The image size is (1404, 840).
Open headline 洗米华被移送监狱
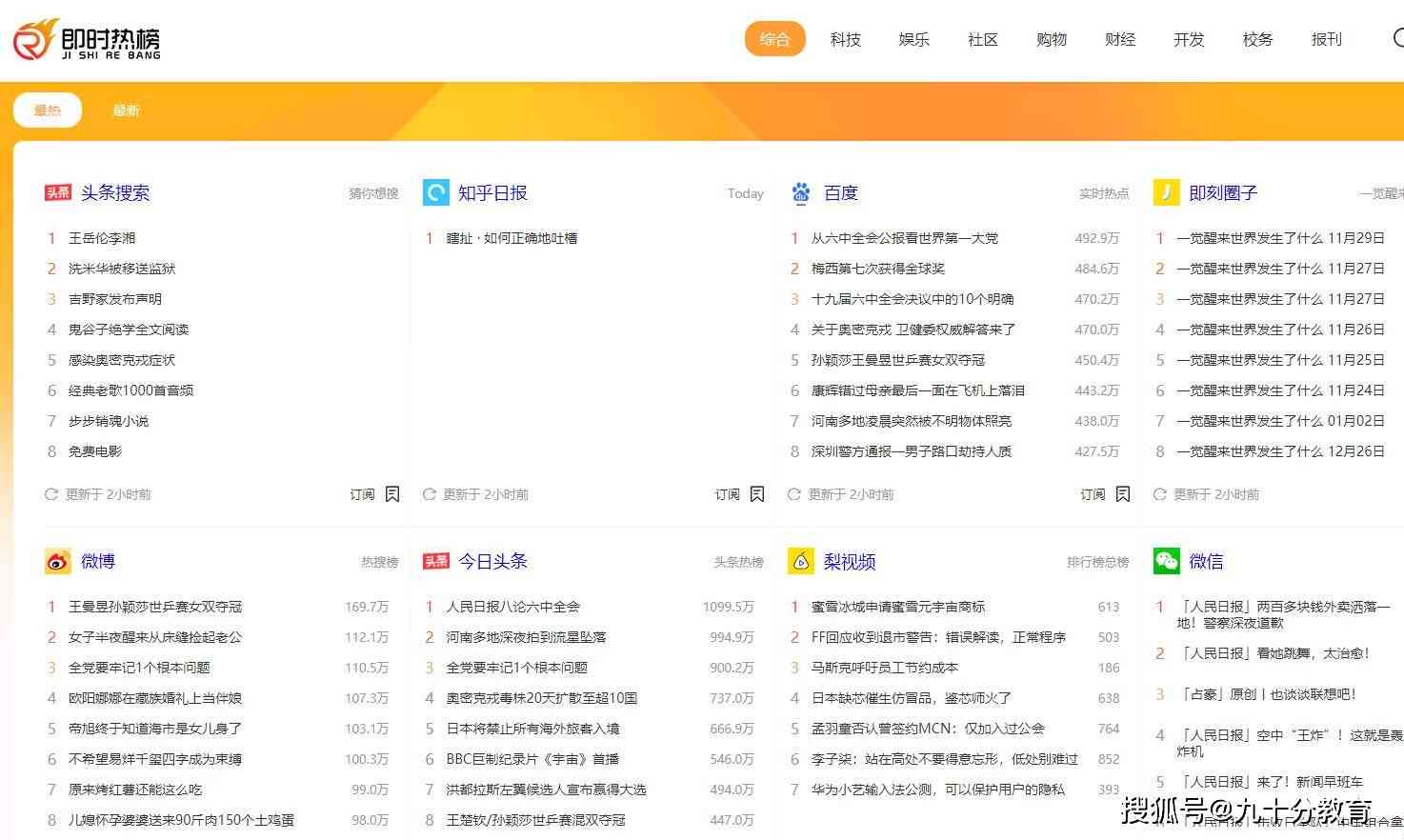click(122, 269)
